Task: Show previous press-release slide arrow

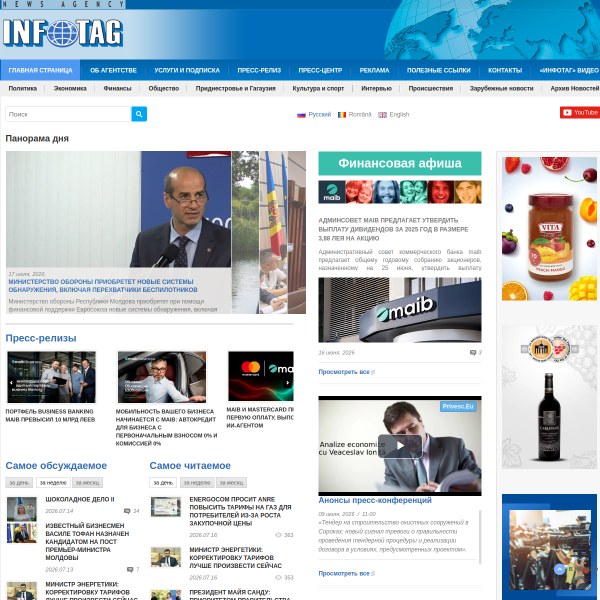Action: tap(11, 382)
